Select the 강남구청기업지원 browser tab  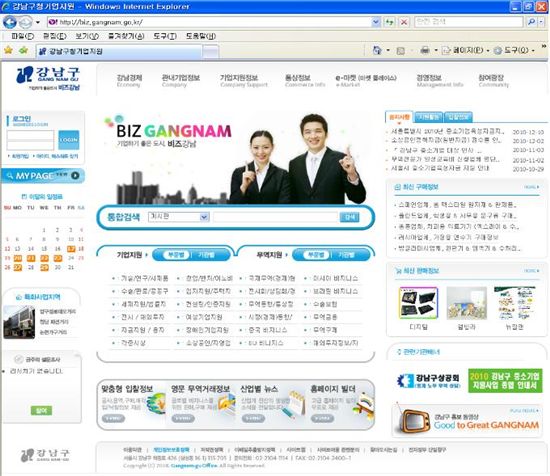pos(119,52)
